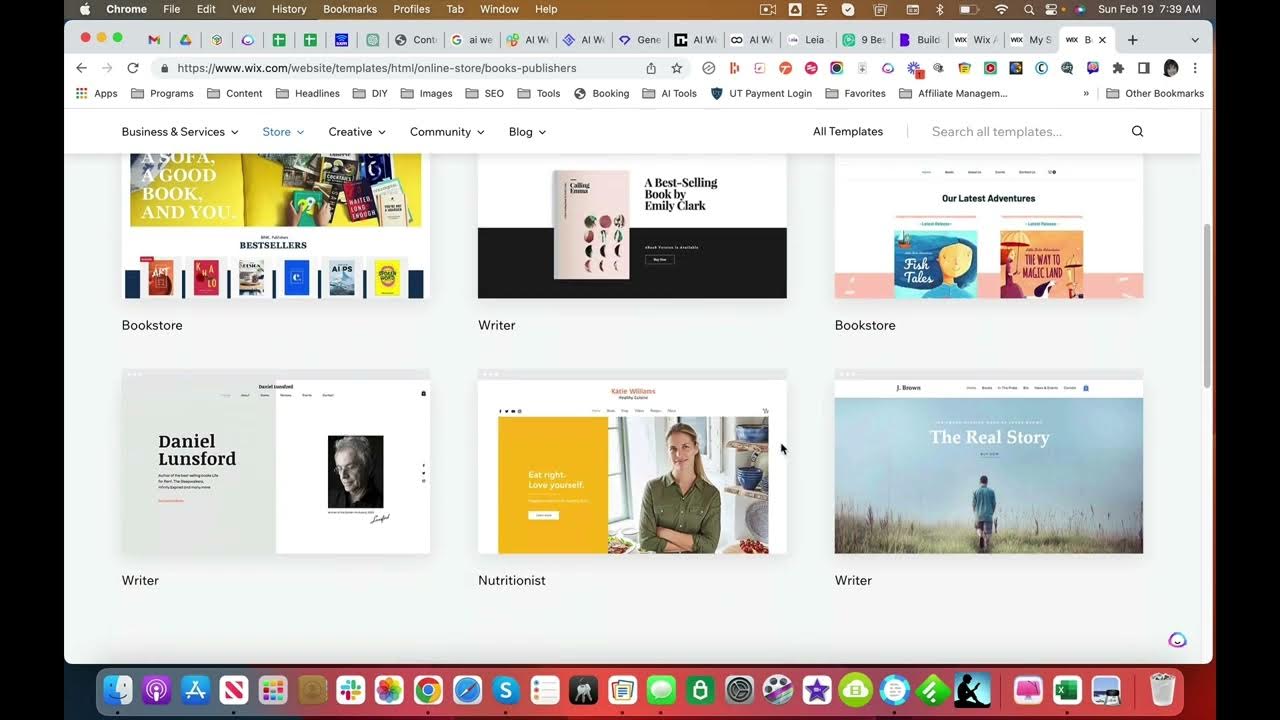Viewport: 1280px width, 720px height.
Task: Open iMovie from the Dock
Action: click(x=817, y=690)
